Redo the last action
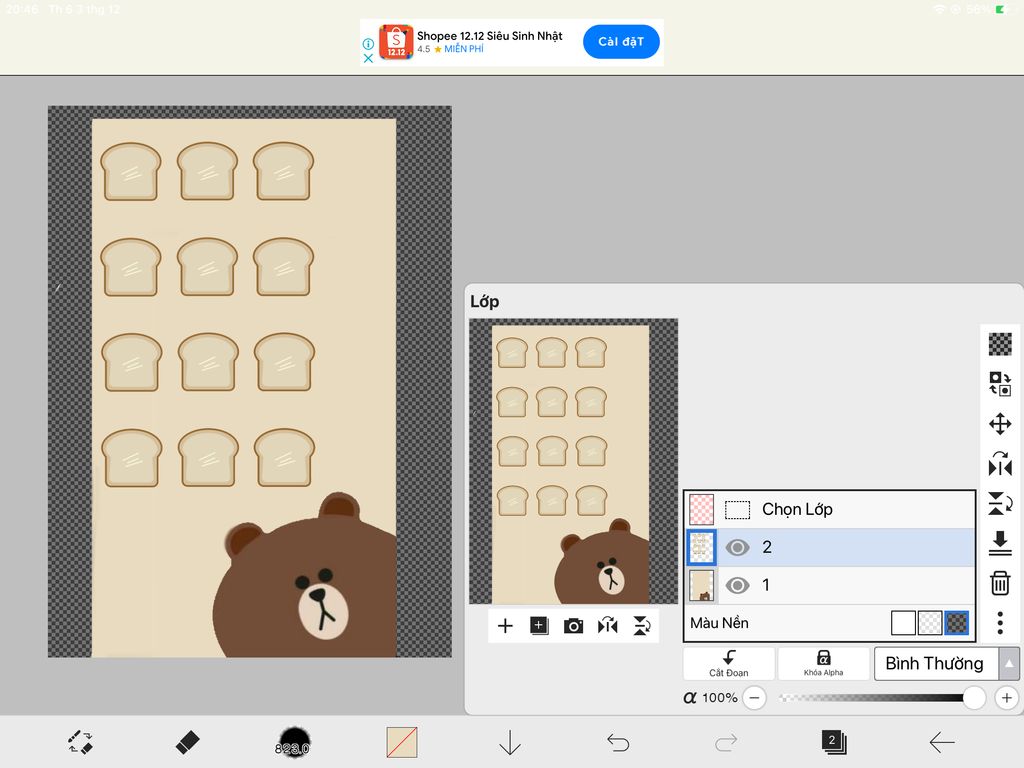1024x768 pixels. tap(726, 743)
